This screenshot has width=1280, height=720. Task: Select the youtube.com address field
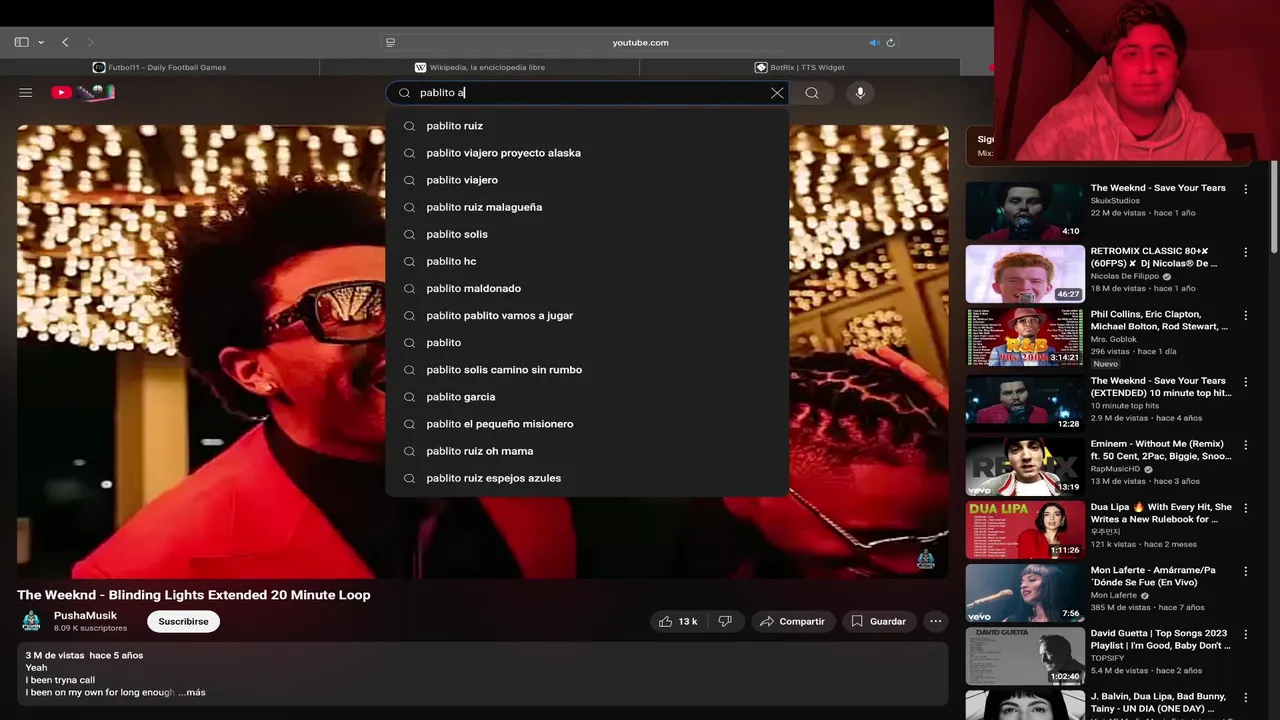[x=640, y=42]
